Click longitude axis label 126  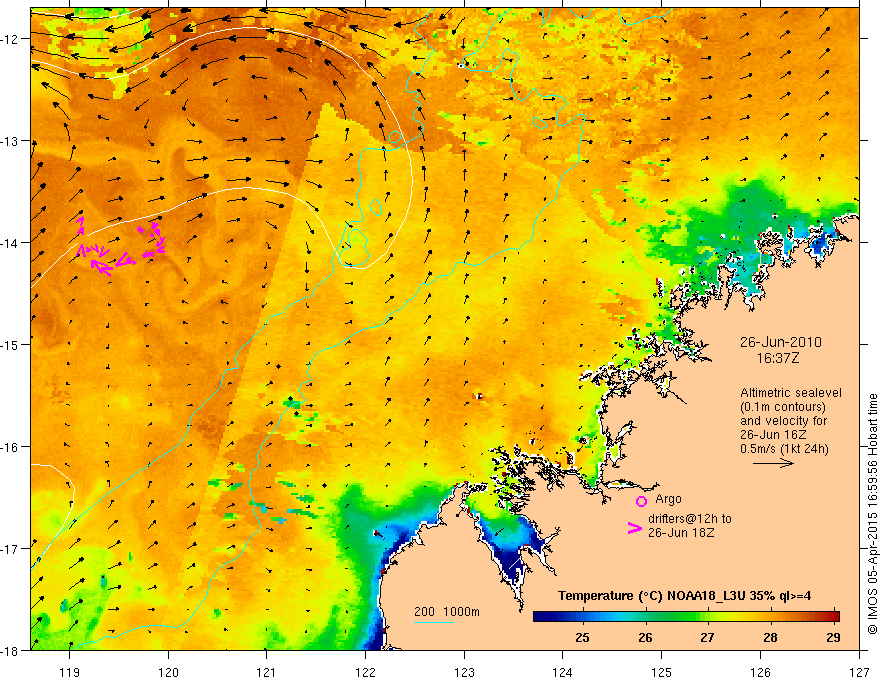tap(760, 672)
